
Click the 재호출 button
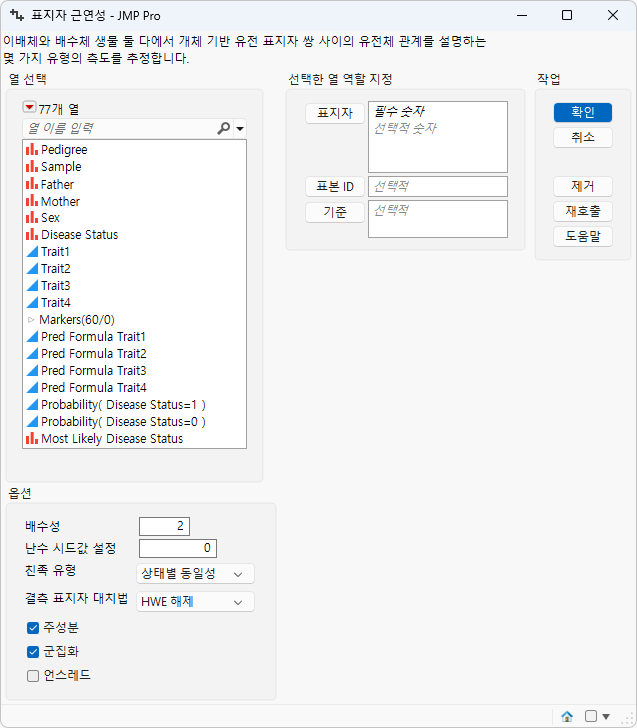pyautogui.click(x=583, y=212)
